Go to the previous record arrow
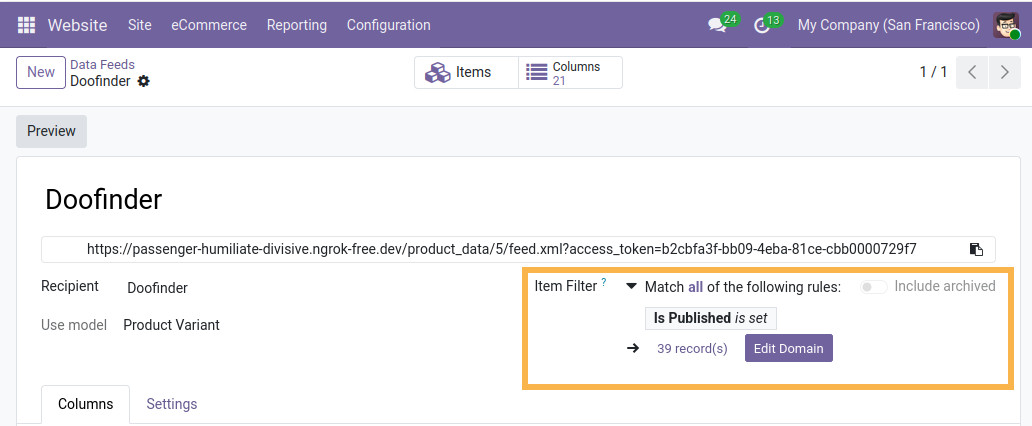The image size is (1032, 426). (x=972, y=72)
